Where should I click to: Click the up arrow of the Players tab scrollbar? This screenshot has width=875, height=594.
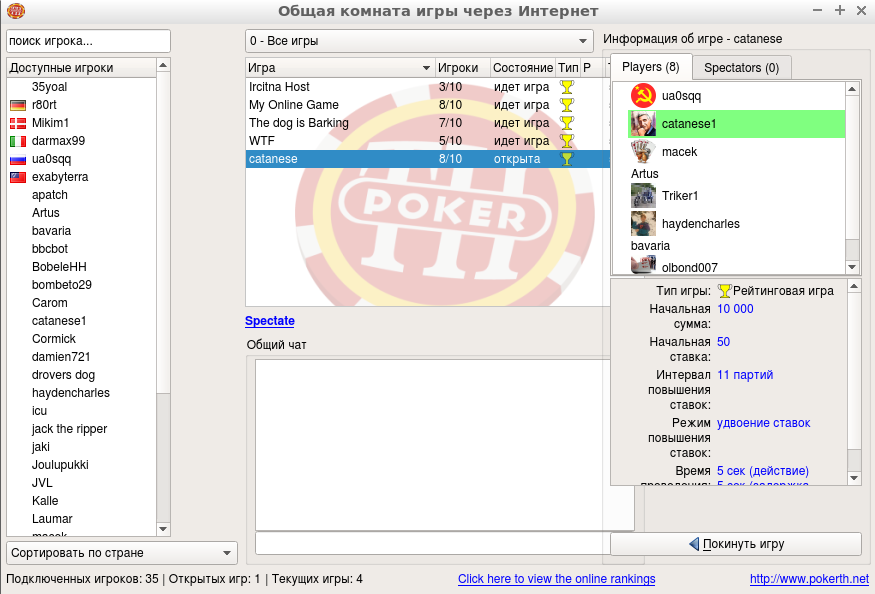coord(852,89)
